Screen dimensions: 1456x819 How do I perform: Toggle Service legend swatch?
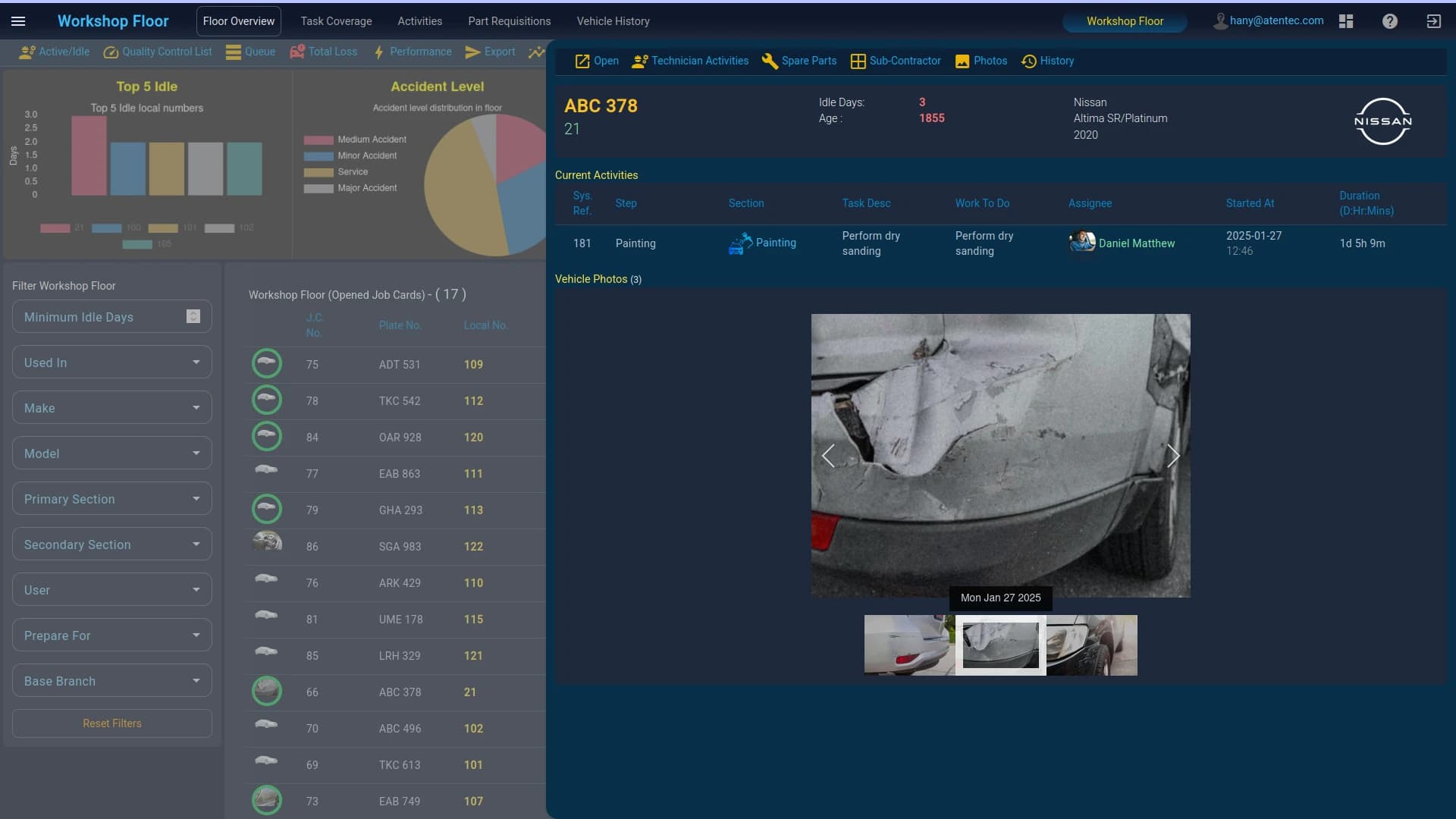click(x=318, y=173)
